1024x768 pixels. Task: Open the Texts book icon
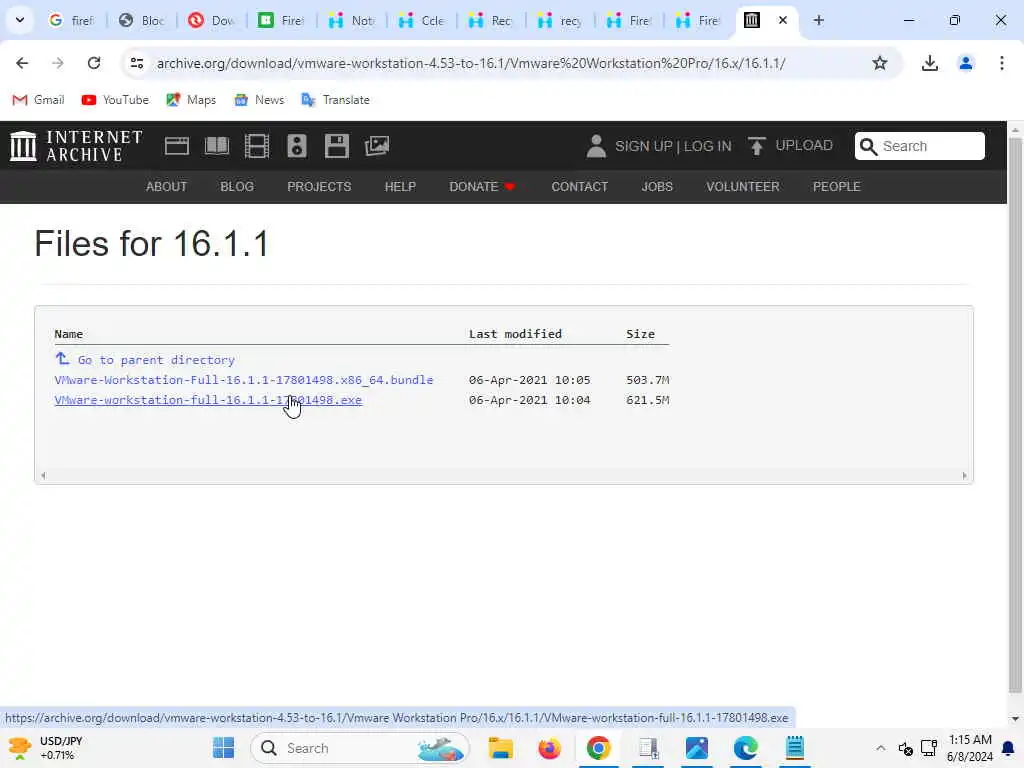(217, 146)
